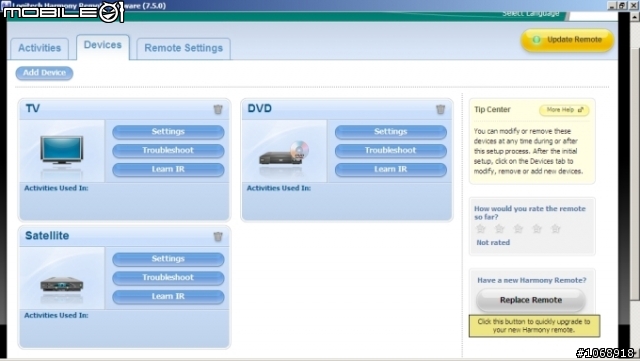Screen dimensions: 640x361
Task: Click the Satellite device title
Action: click(47, 236)
